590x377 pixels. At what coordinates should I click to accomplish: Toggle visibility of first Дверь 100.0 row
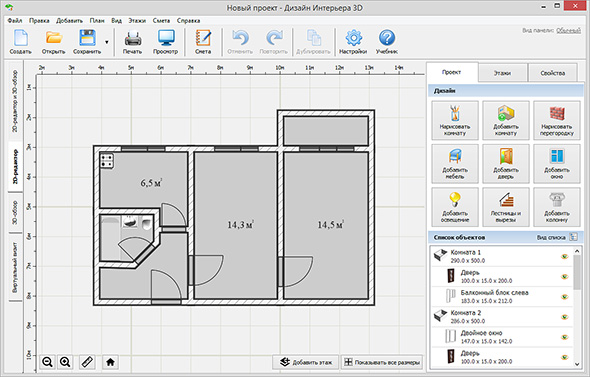[x=564, y=277]
